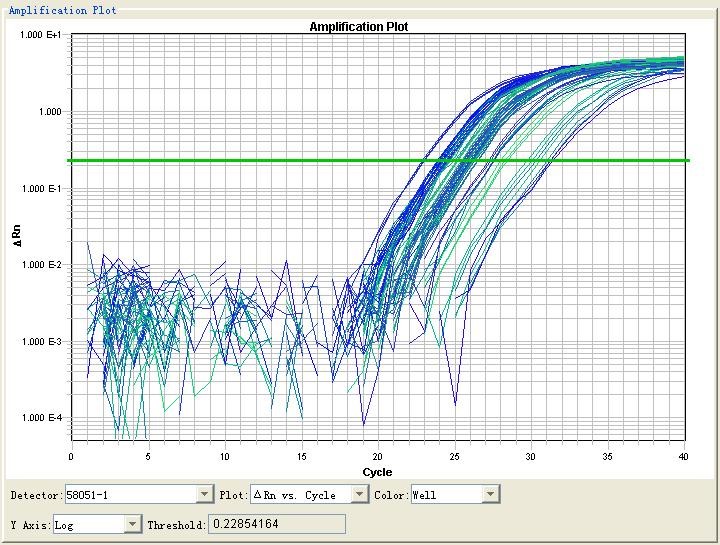Click the ΔRn y-axis label

click(16, 237)
